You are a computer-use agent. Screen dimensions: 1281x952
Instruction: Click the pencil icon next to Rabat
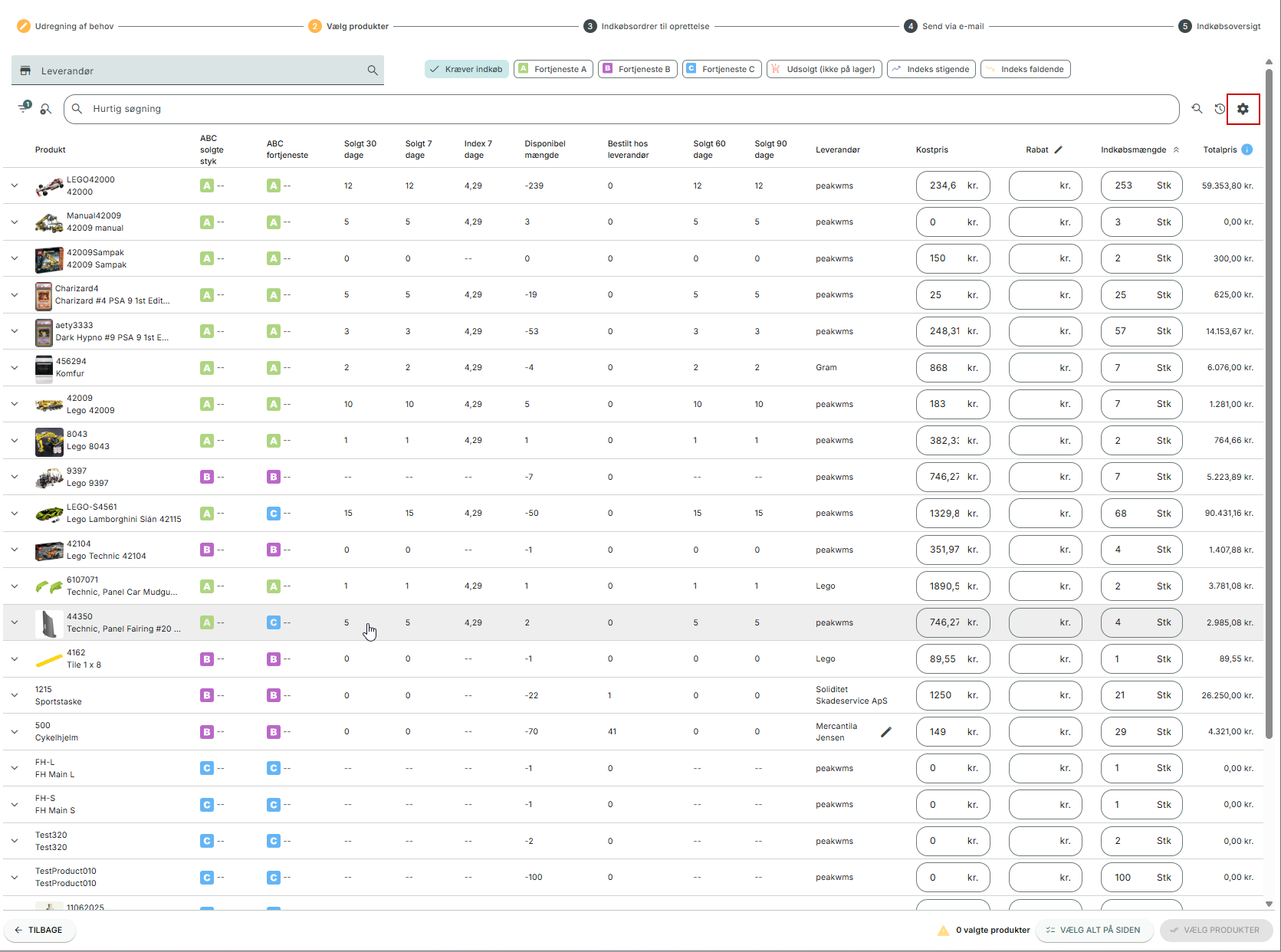coord(1059,149)
